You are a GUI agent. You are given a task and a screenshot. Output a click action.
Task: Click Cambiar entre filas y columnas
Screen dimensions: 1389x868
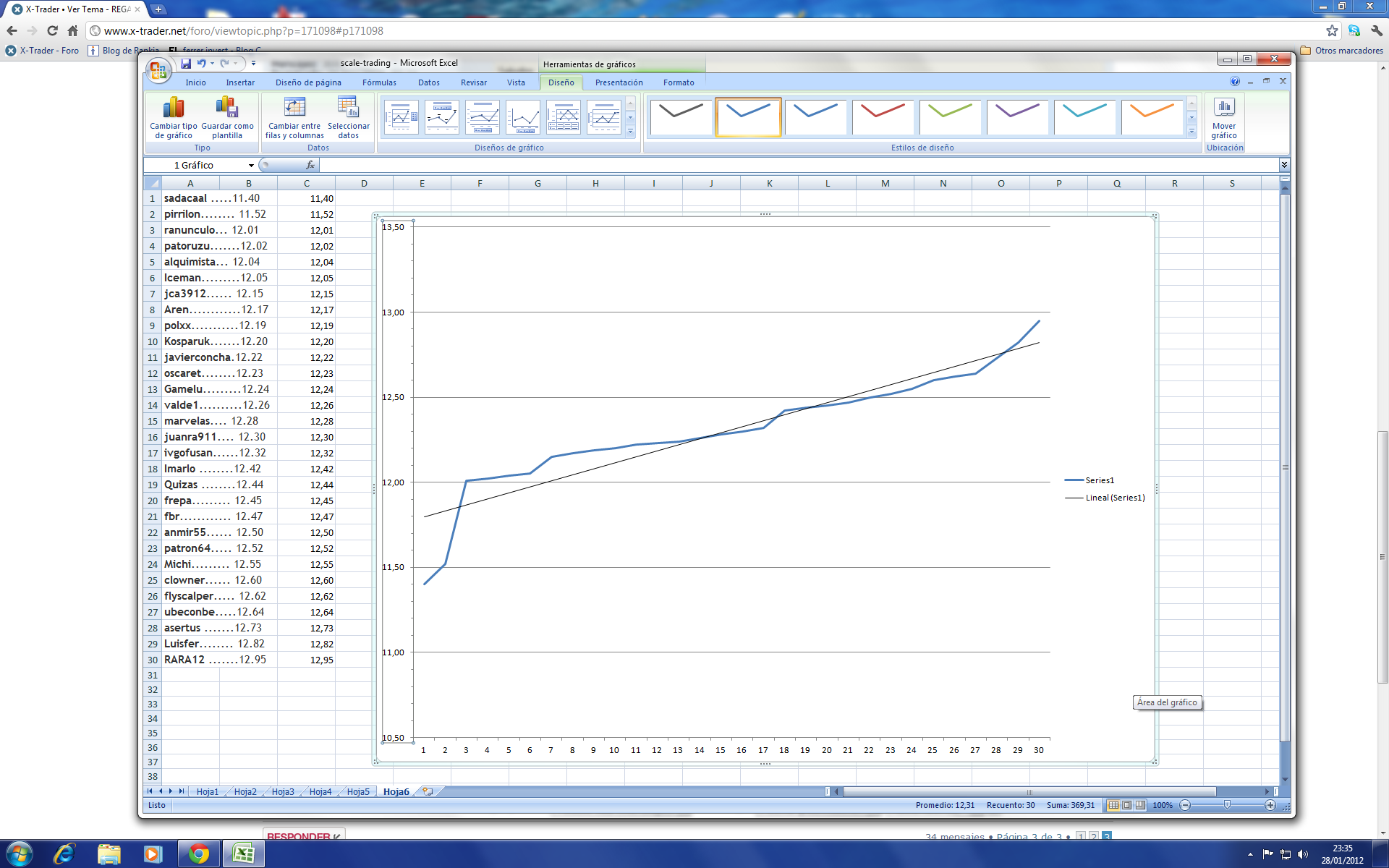tap(294, 109)
